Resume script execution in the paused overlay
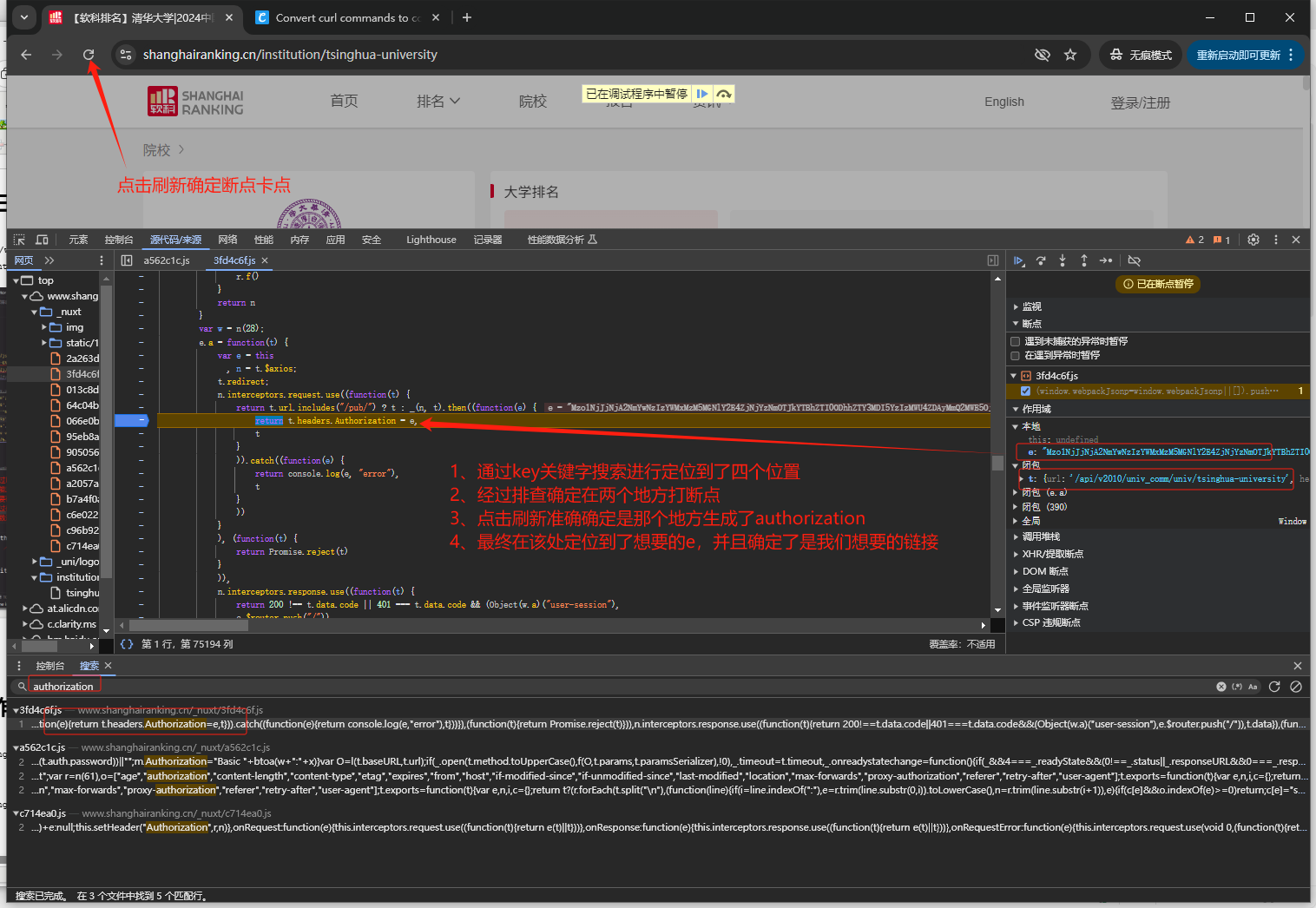The height and width of the screenshot is (908, 1316). (x=702, y=94)
